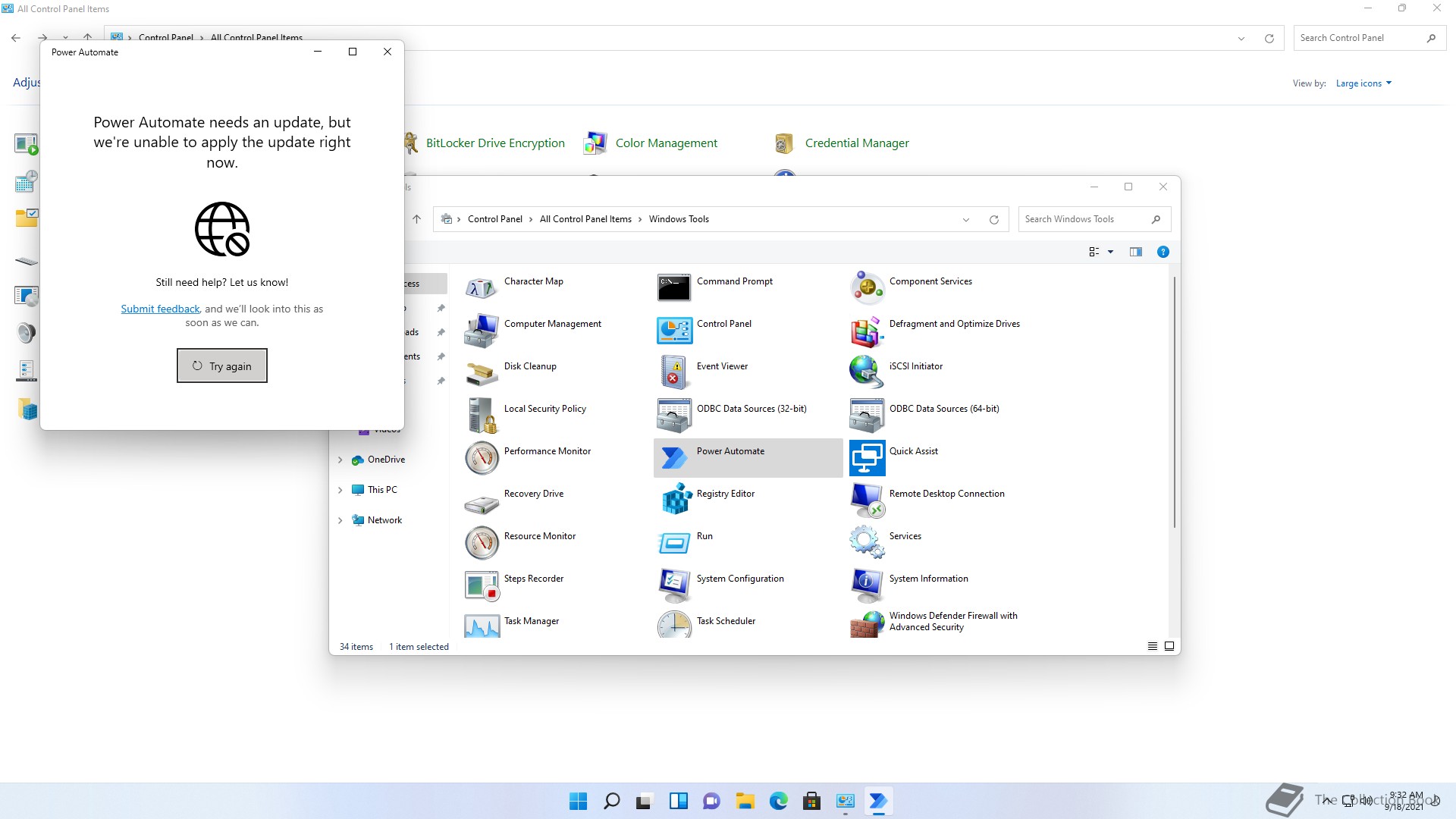This screenshot has height=819, width=1456.
Task: Expand the This PC tree node
Action: point(340,490)
